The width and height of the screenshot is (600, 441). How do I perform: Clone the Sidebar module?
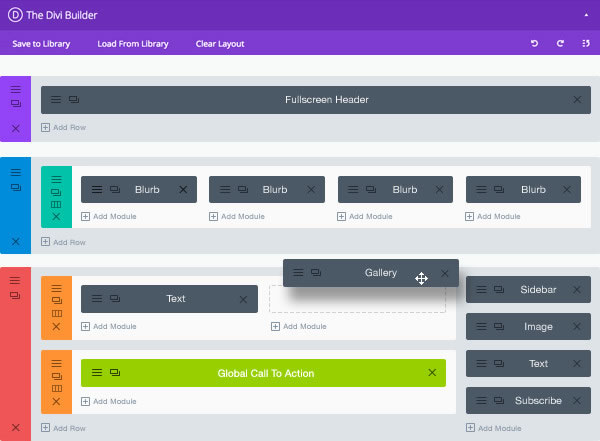[x=499, y=289]
